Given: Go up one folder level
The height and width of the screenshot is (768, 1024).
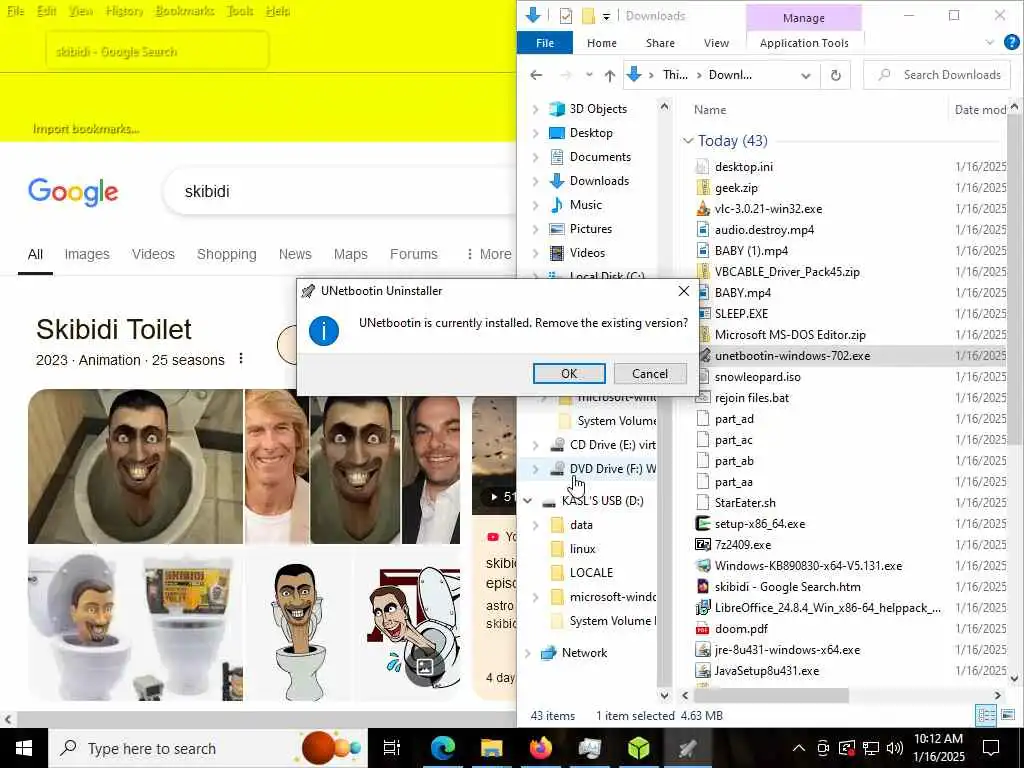Looking at the screenshot, I should tap(609, 76).
